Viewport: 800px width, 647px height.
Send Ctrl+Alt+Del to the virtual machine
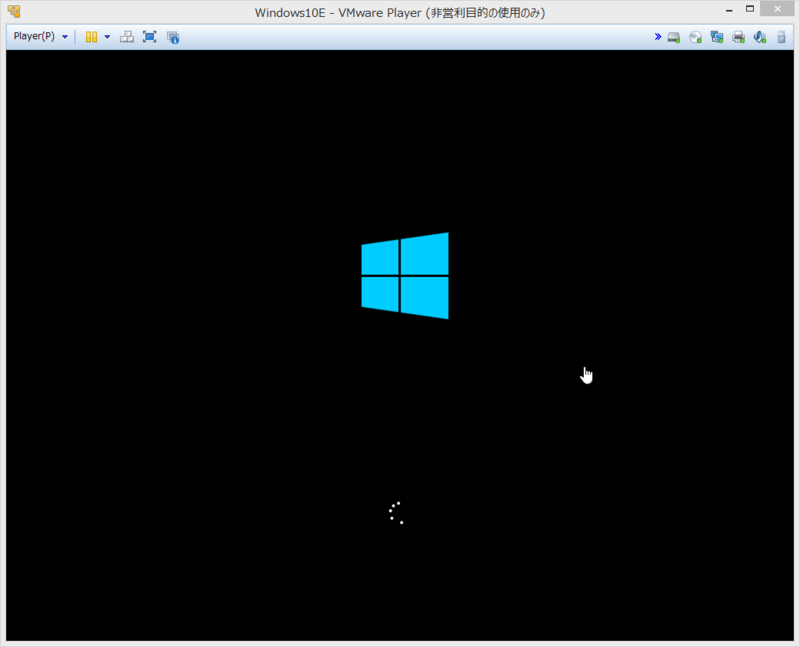(x=127, y=37)
